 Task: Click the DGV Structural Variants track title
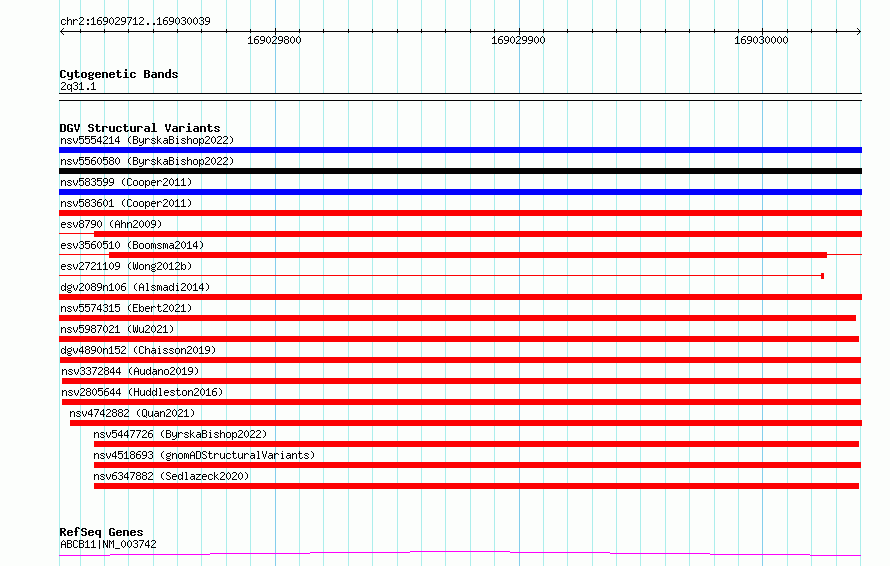point(140,128)
